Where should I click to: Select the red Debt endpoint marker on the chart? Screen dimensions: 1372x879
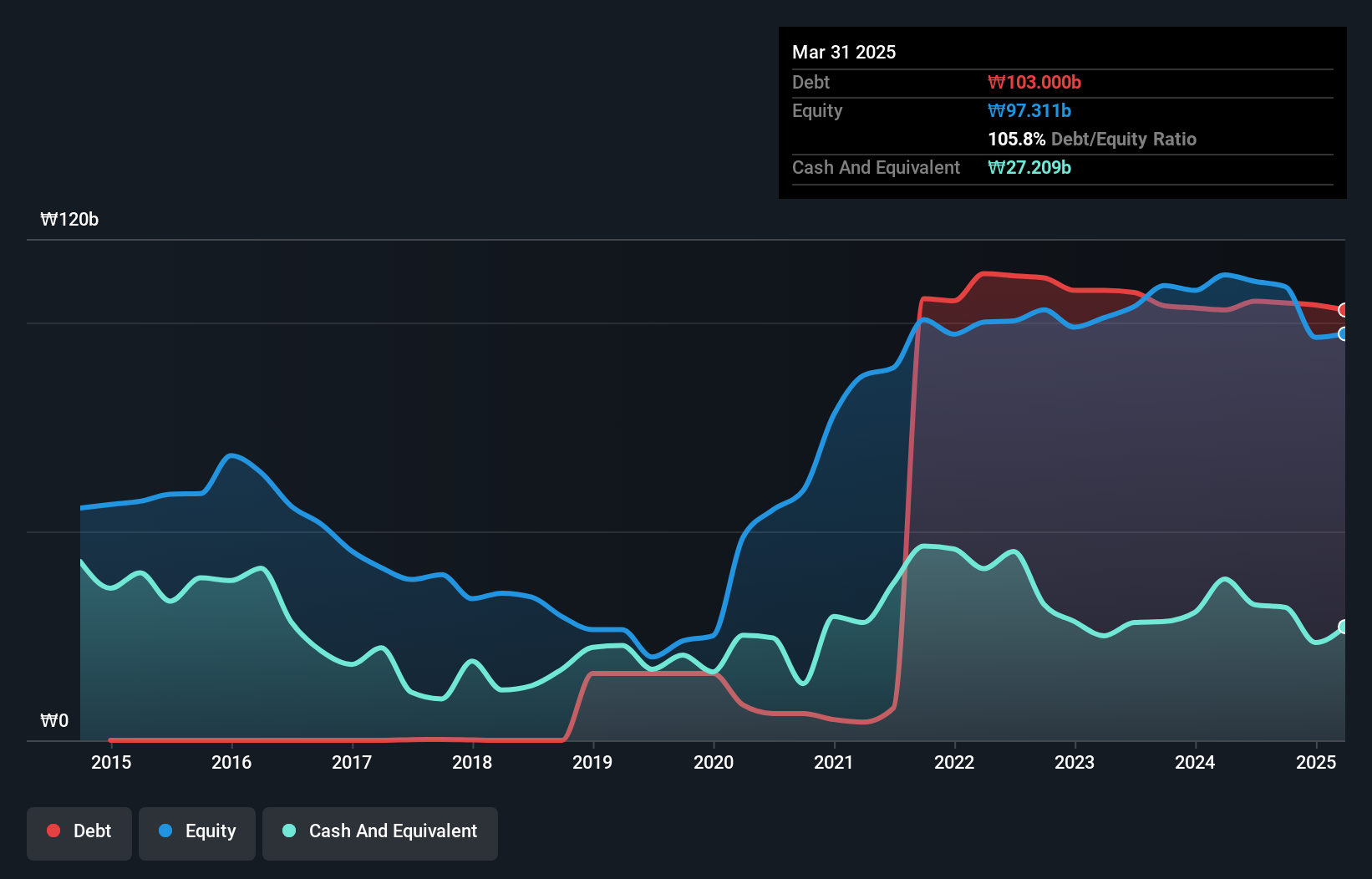point(1344,310)
